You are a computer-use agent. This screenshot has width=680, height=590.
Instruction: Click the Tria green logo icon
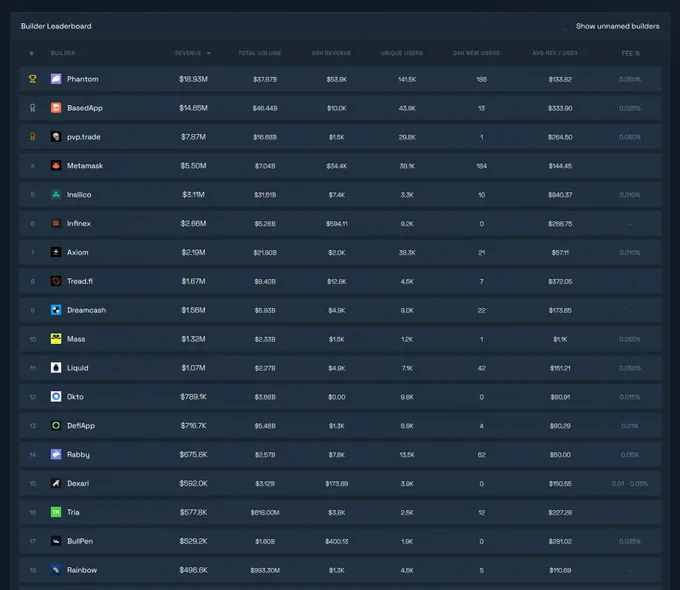click(x=56, y=512)
